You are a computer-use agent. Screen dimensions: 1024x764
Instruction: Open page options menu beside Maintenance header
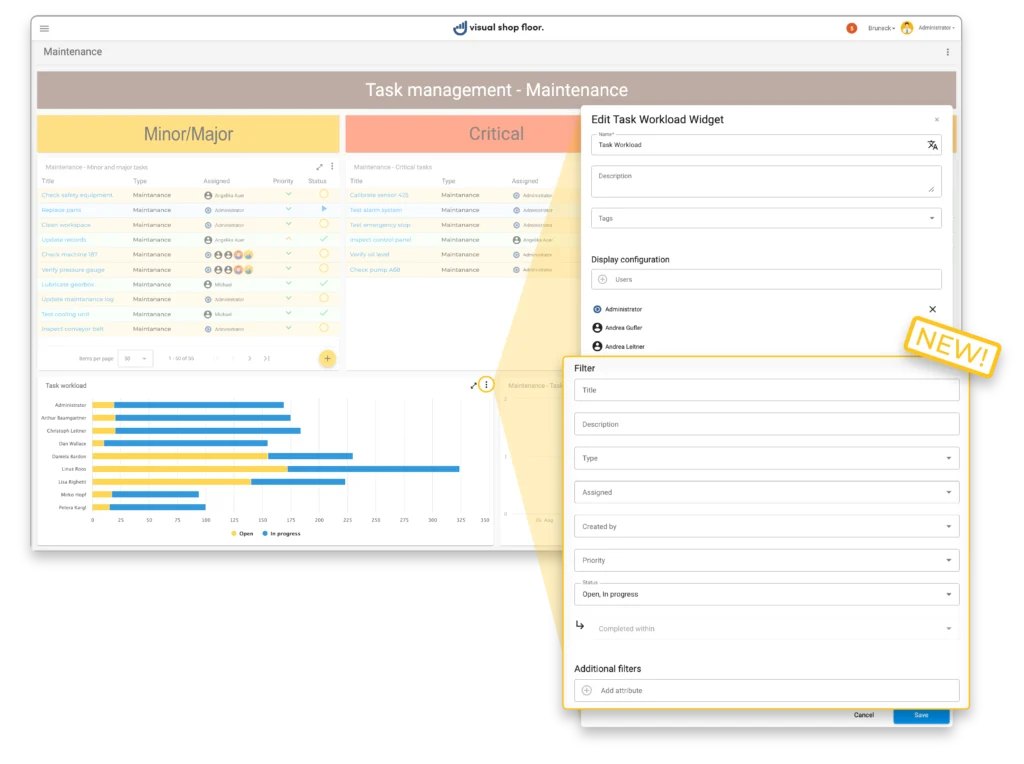(x=947, y=52)
